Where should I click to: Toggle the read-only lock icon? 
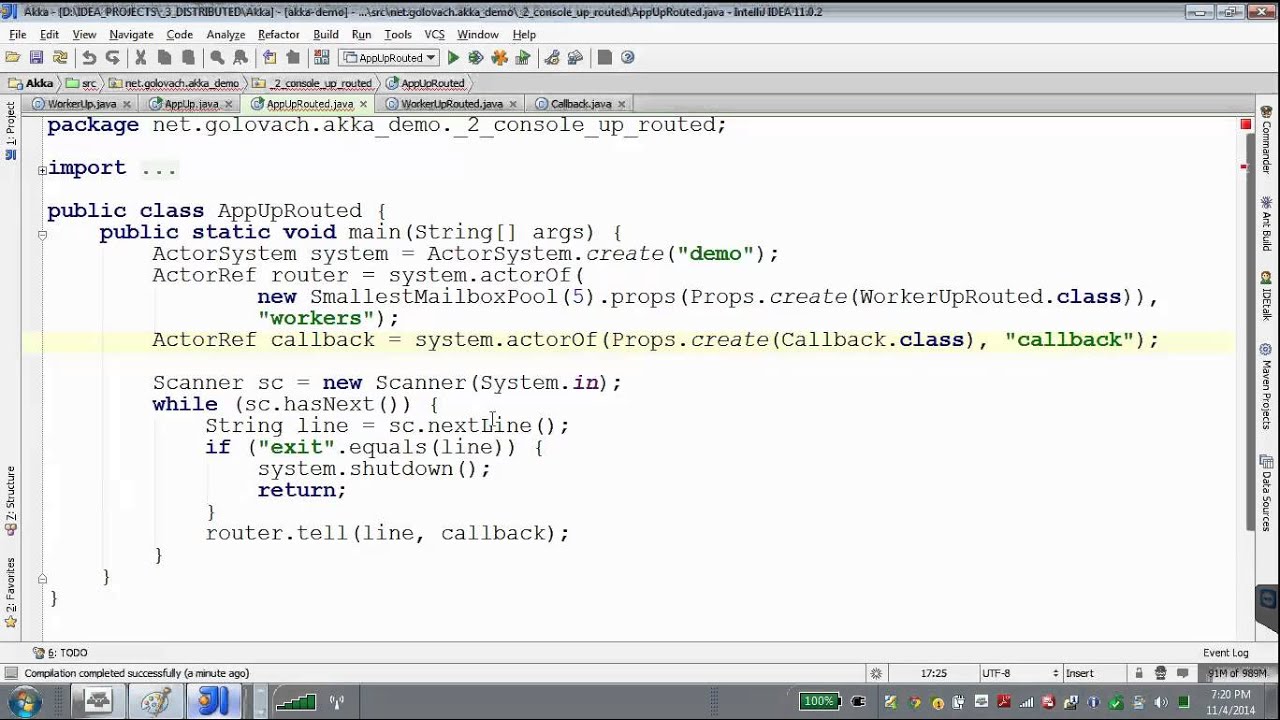[x=1138, y=673]
